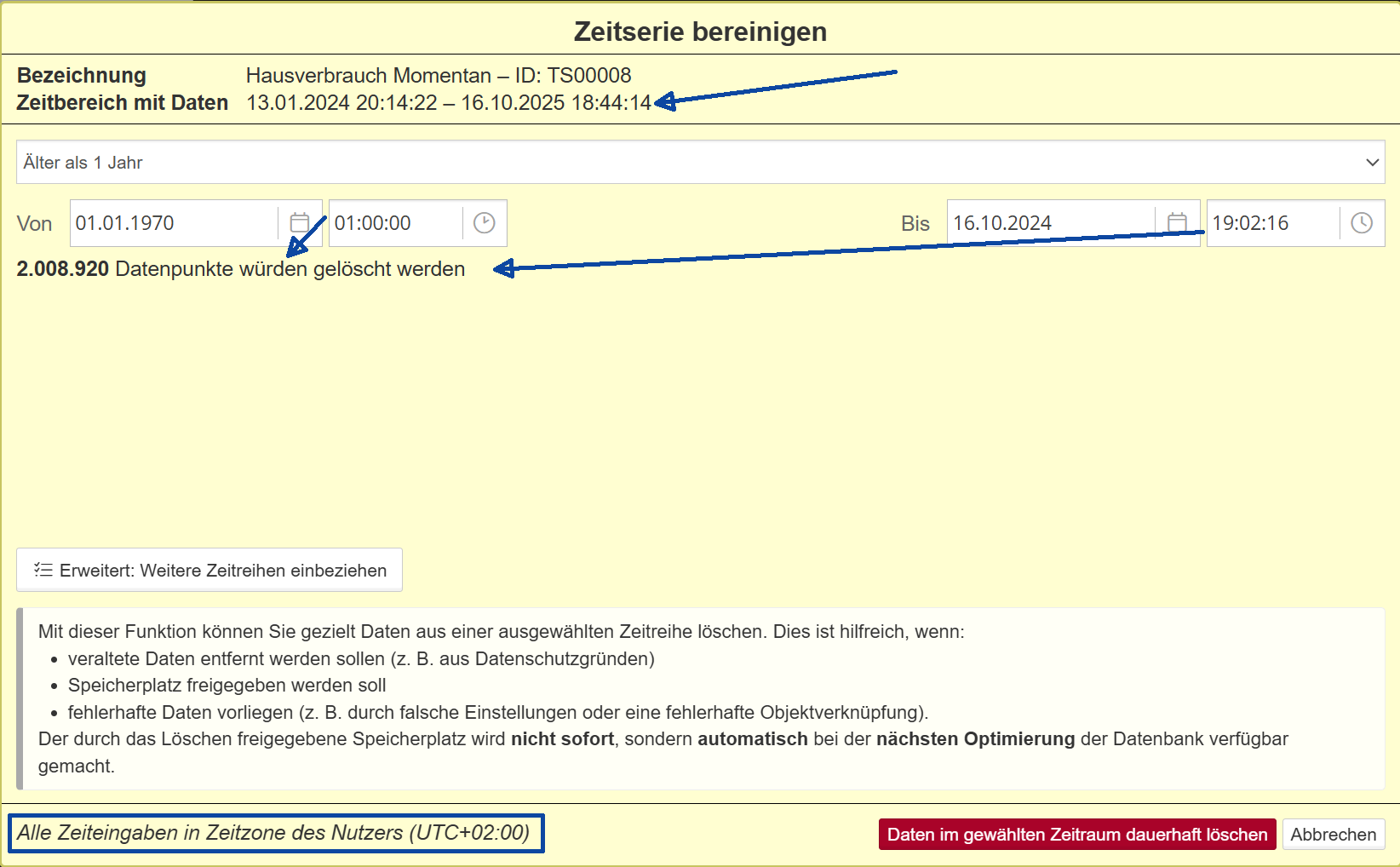1400x867 pixels.
Task: Open the Von time clock picker icon
Action: (484, 223)
